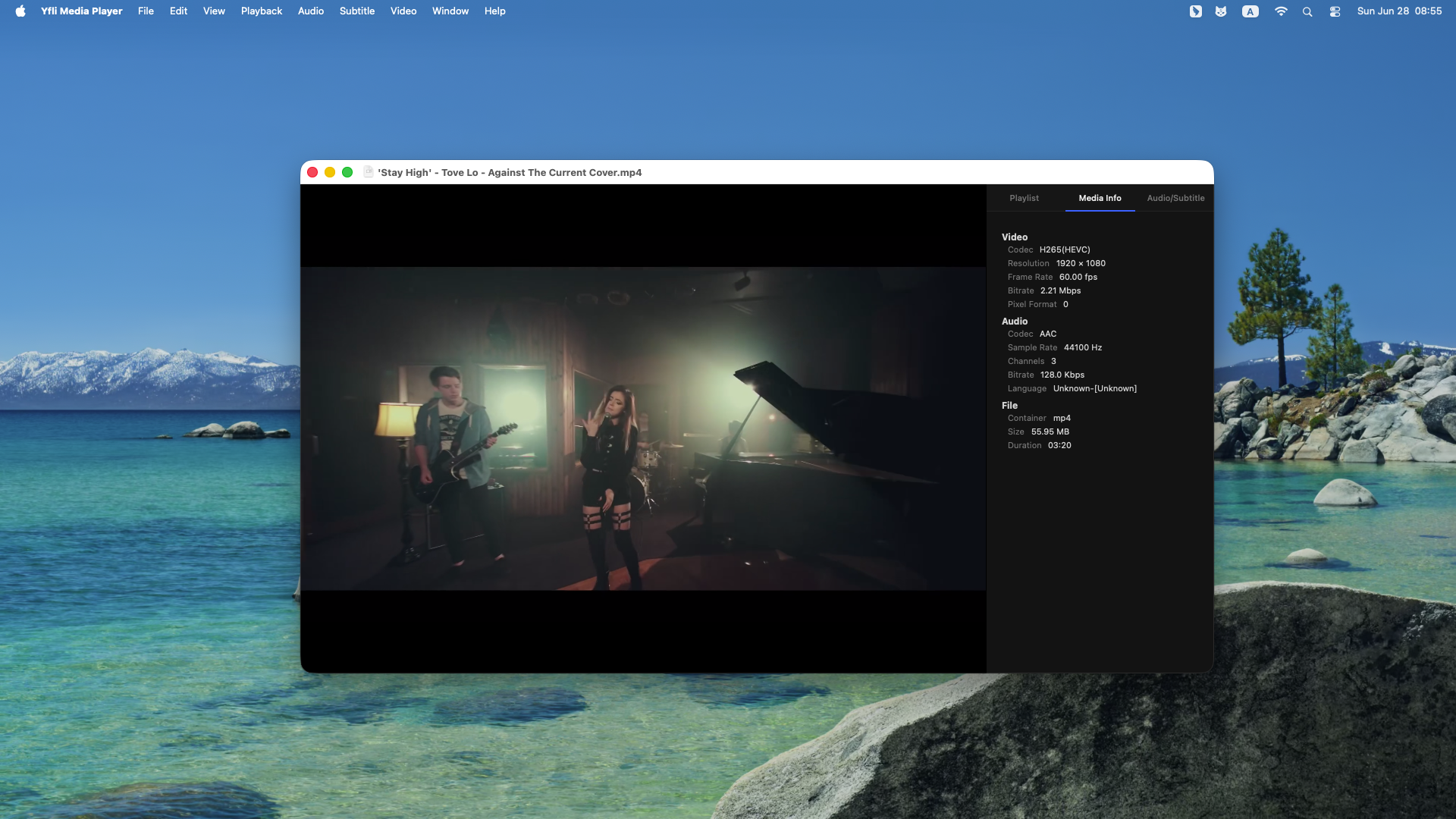Image resolution: width=1456 pixels, height=819 pixels.
Task: Click the audio bitrate 128.0 Kbps
Action: 1062,375
